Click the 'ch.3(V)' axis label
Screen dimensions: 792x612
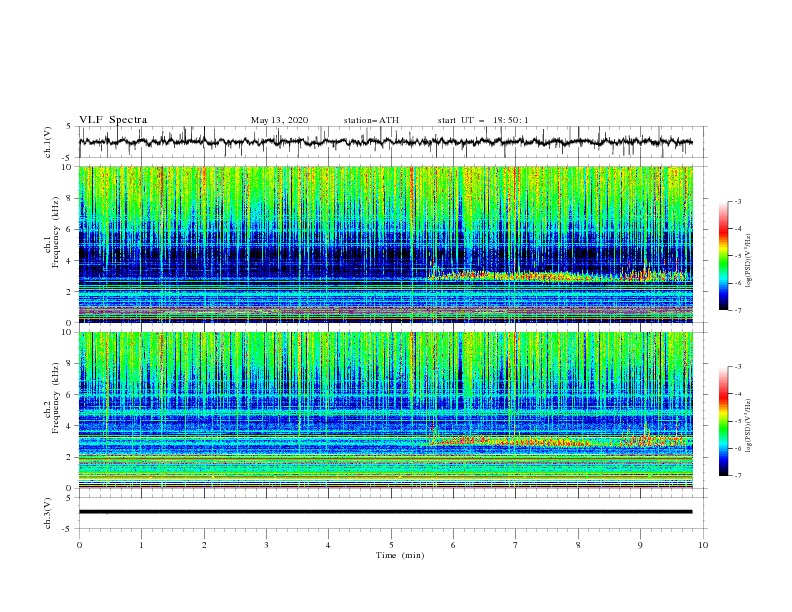coord(48,513)
